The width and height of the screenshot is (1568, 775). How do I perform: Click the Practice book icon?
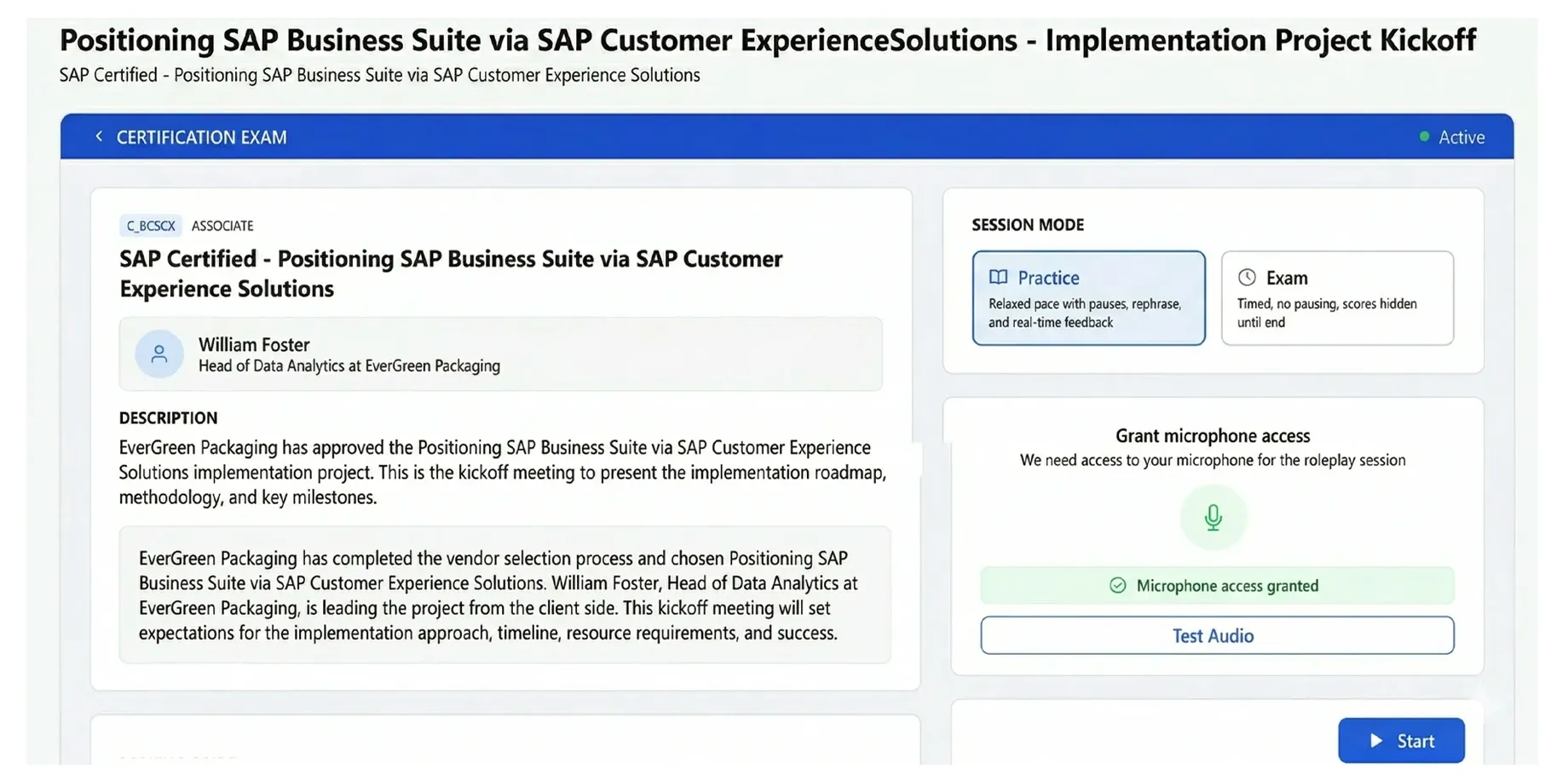(998, 278)
